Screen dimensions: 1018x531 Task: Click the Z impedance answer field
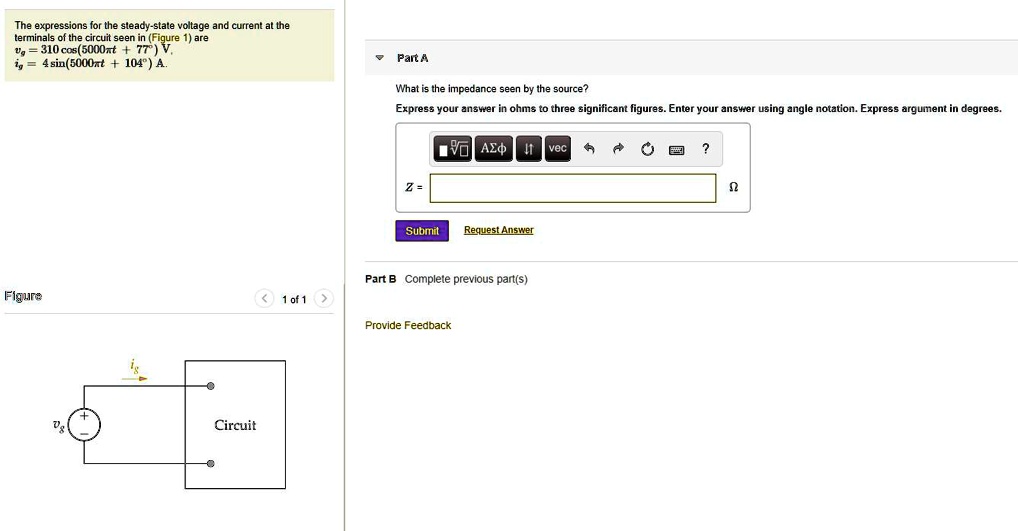(x=573, y=188)
